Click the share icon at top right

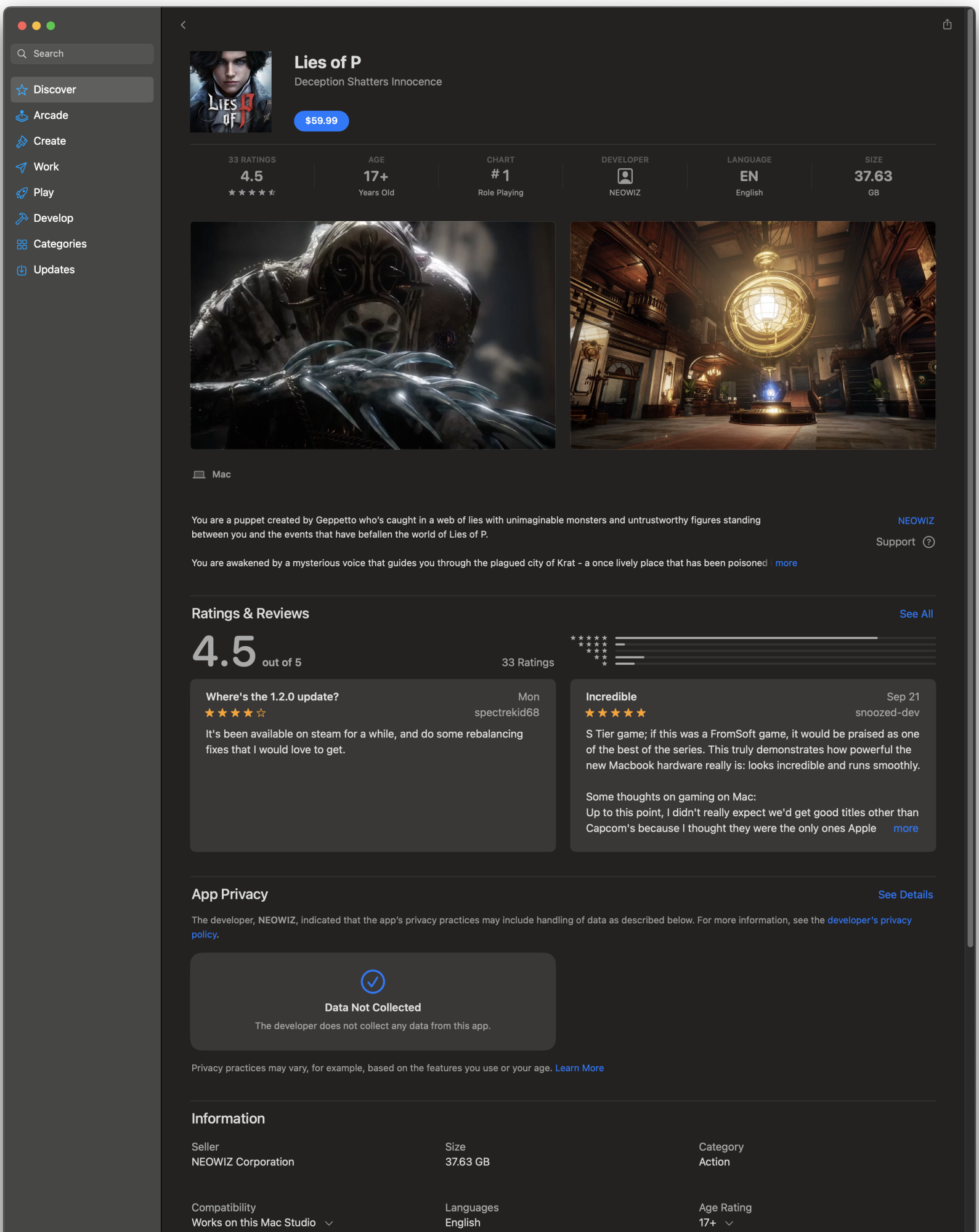point(947,24)
